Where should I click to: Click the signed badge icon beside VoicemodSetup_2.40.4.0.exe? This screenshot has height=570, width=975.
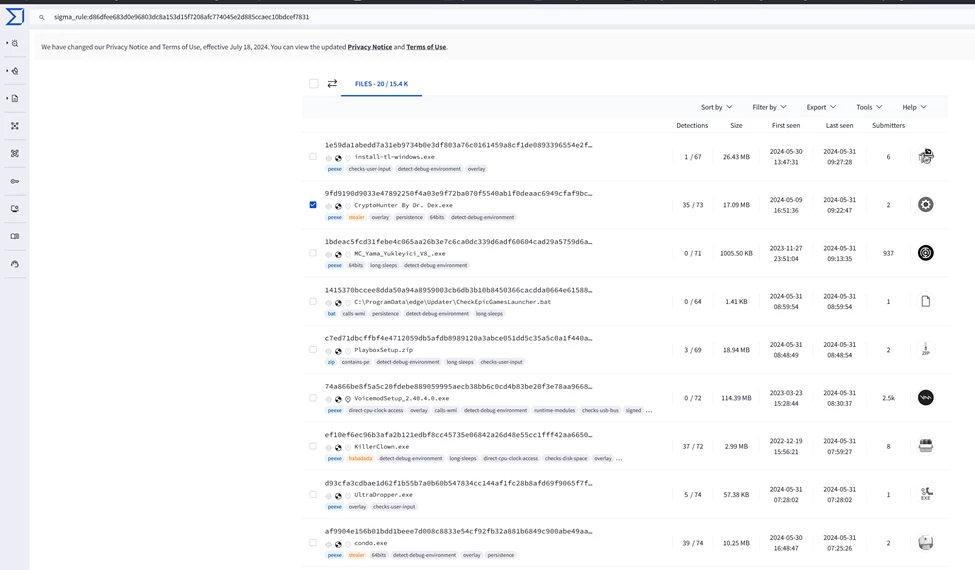pos(348,399)
